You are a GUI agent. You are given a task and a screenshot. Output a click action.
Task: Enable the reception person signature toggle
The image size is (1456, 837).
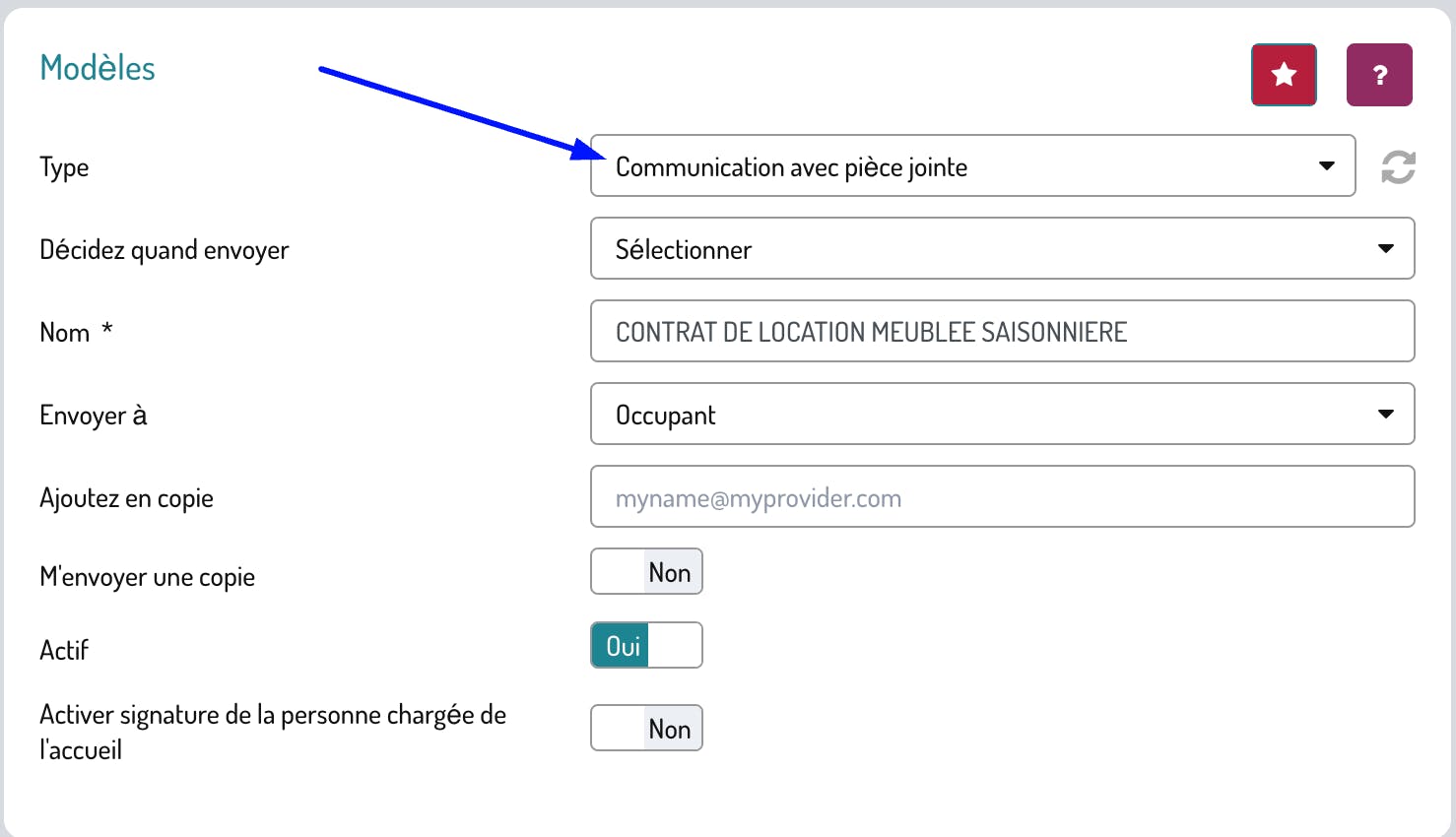646,729
